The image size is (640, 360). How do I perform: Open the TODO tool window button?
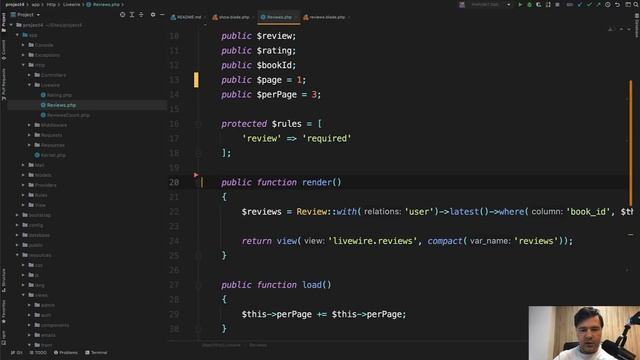pos(38,353)
